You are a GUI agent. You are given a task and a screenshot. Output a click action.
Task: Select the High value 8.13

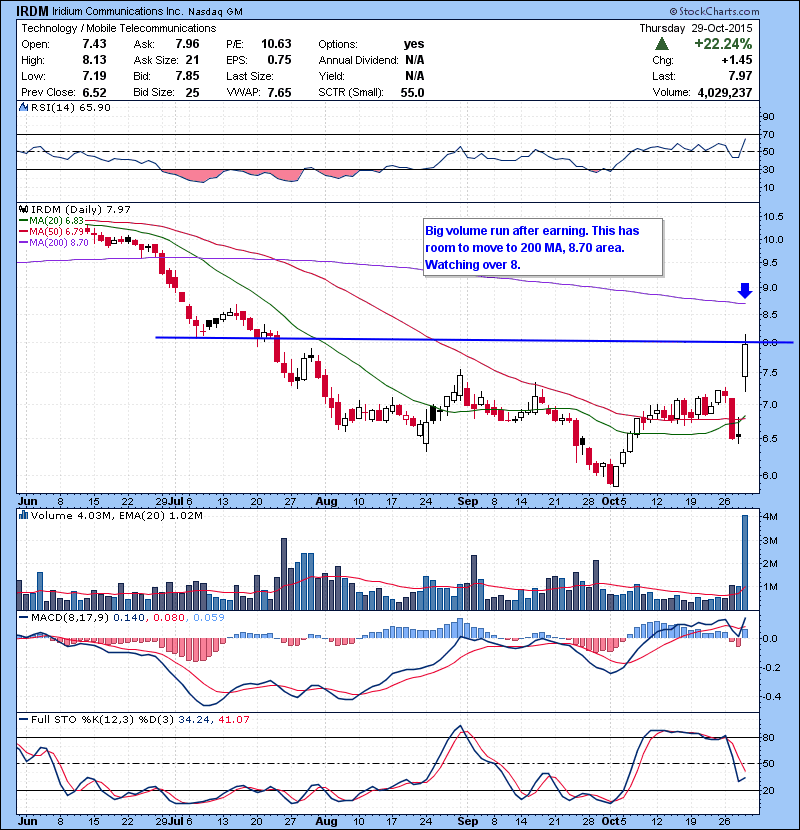pos(94,60)
